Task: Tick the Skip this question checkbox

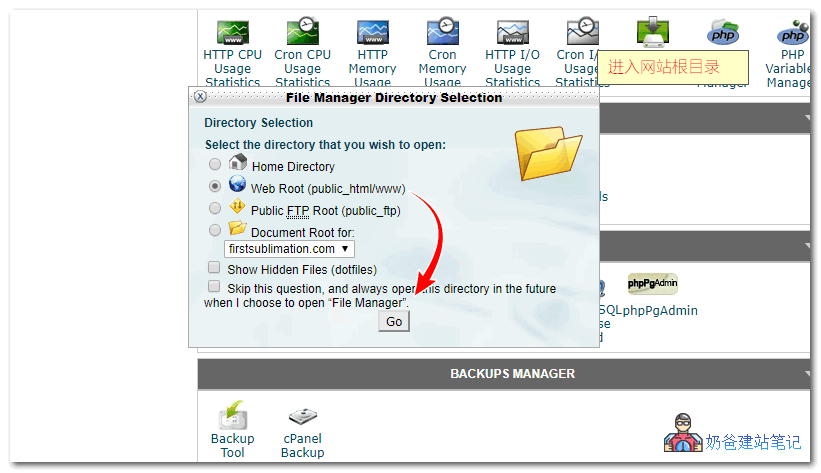Action: pos(214,287)
